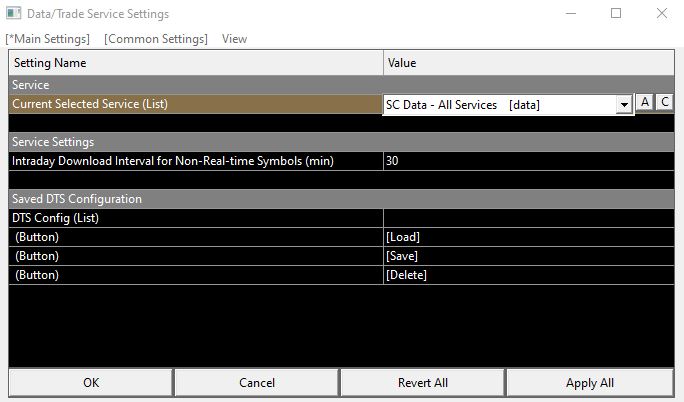Click the OK button
This screenshot has height=402, width=684.
[91, 383]
